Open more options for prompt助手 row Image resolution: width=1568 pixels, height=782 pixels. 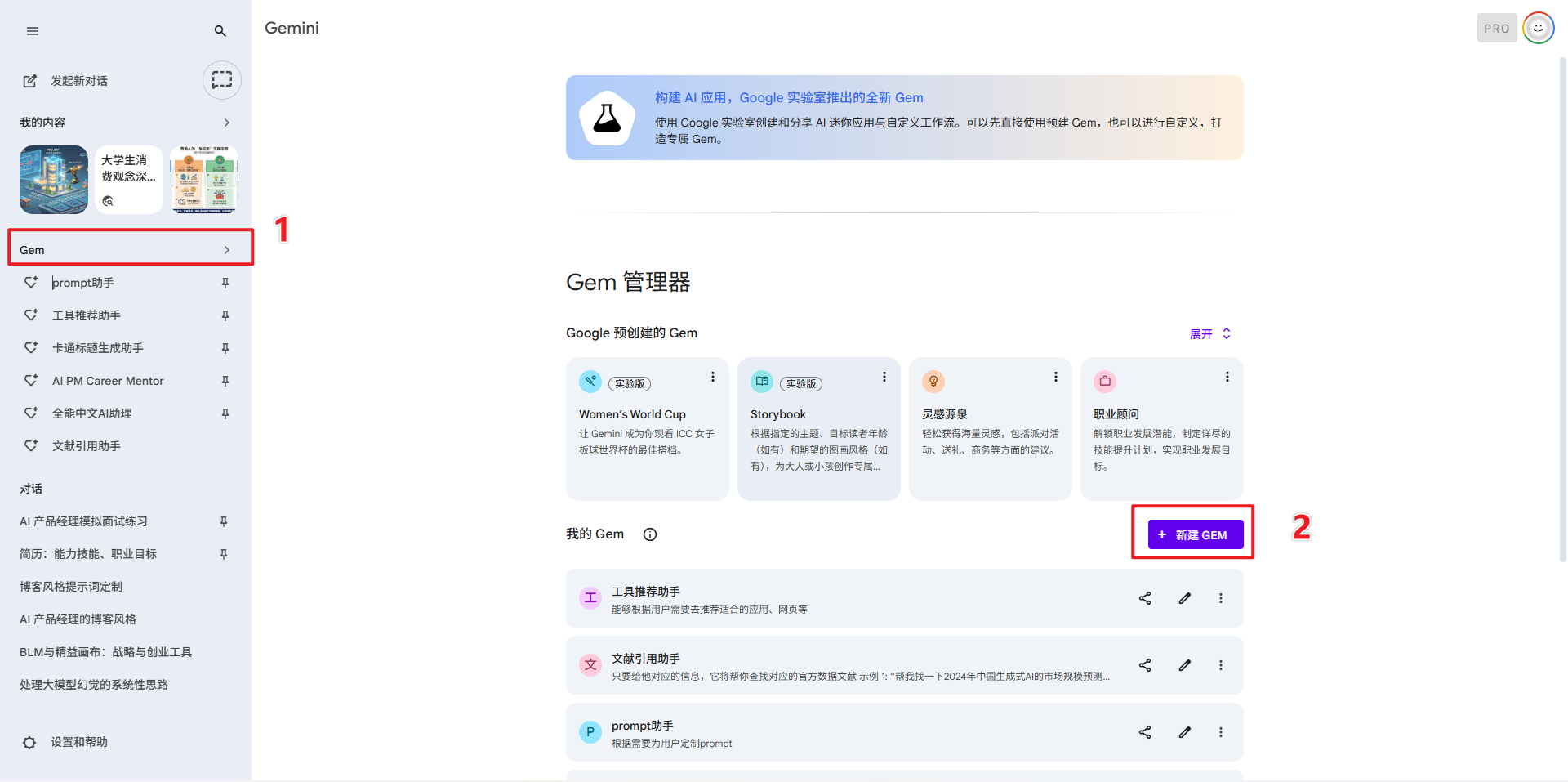1221,732
